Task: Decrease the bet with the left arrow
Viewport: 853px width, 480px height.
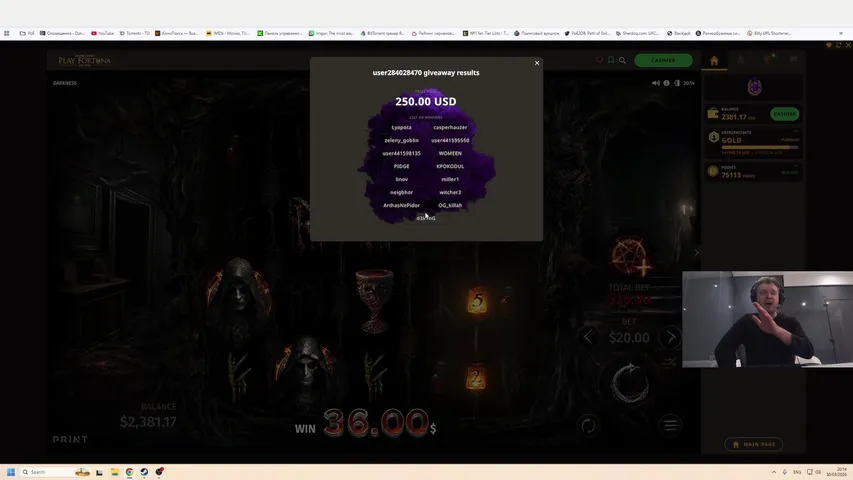Action: click(x=588, y=338)
